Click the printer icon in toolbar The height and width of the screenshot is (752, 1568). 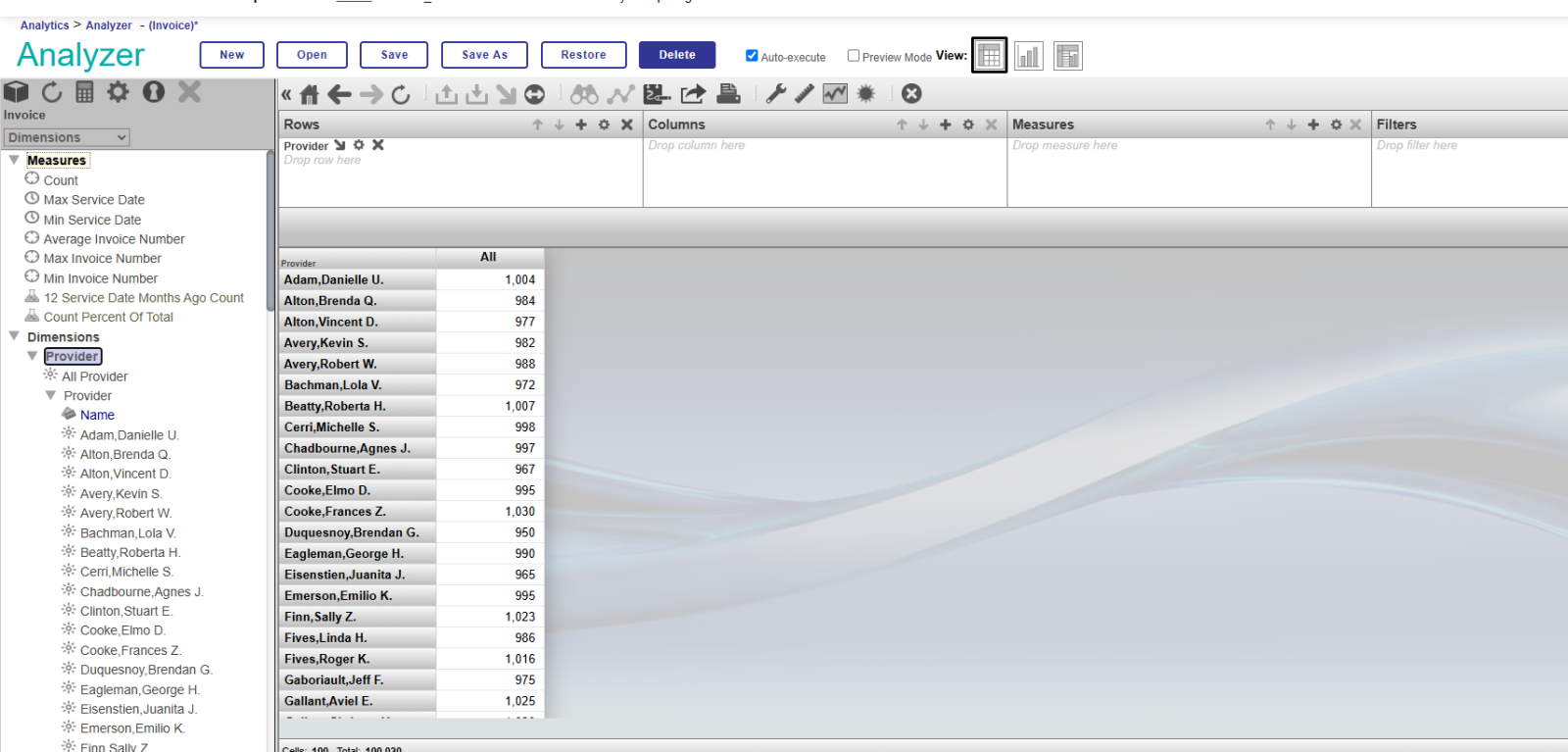coord(728,94)
